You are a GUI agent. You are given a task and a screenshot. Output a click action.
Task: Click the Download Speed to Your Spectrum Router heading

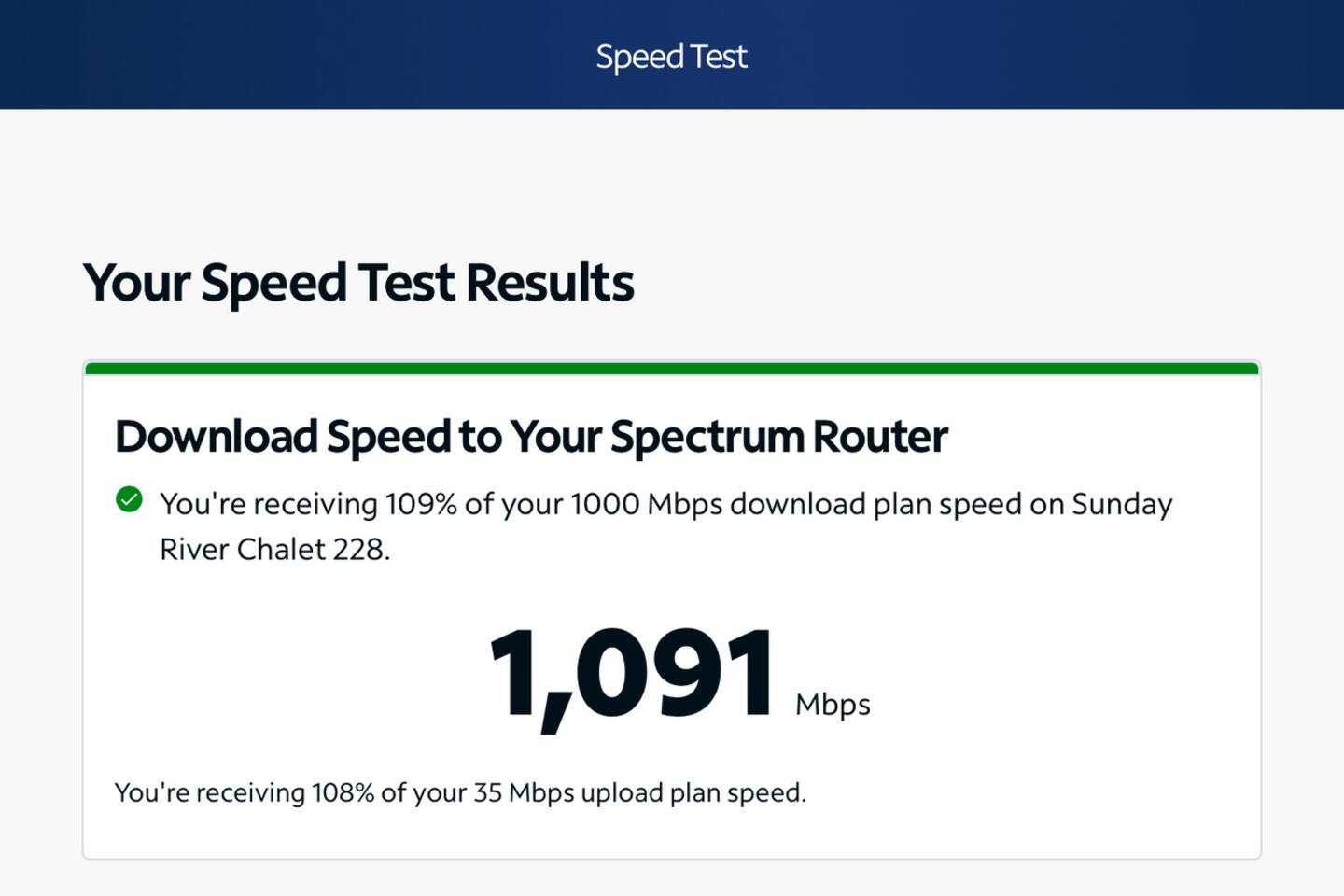pyautogui.click(x=530, y=436)
